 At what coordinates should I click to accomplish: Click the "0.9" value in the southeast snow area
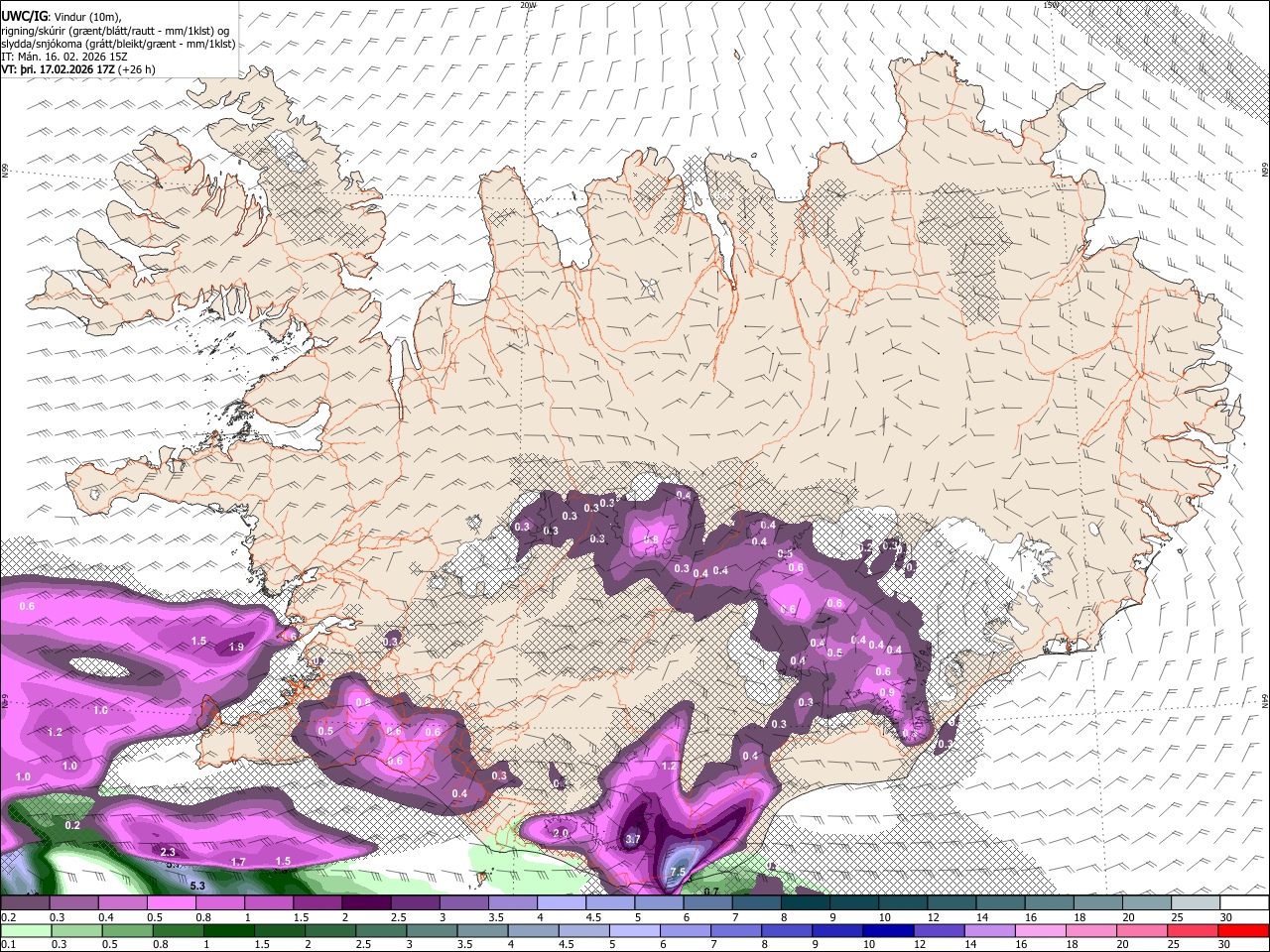click(x=887, y=692)
